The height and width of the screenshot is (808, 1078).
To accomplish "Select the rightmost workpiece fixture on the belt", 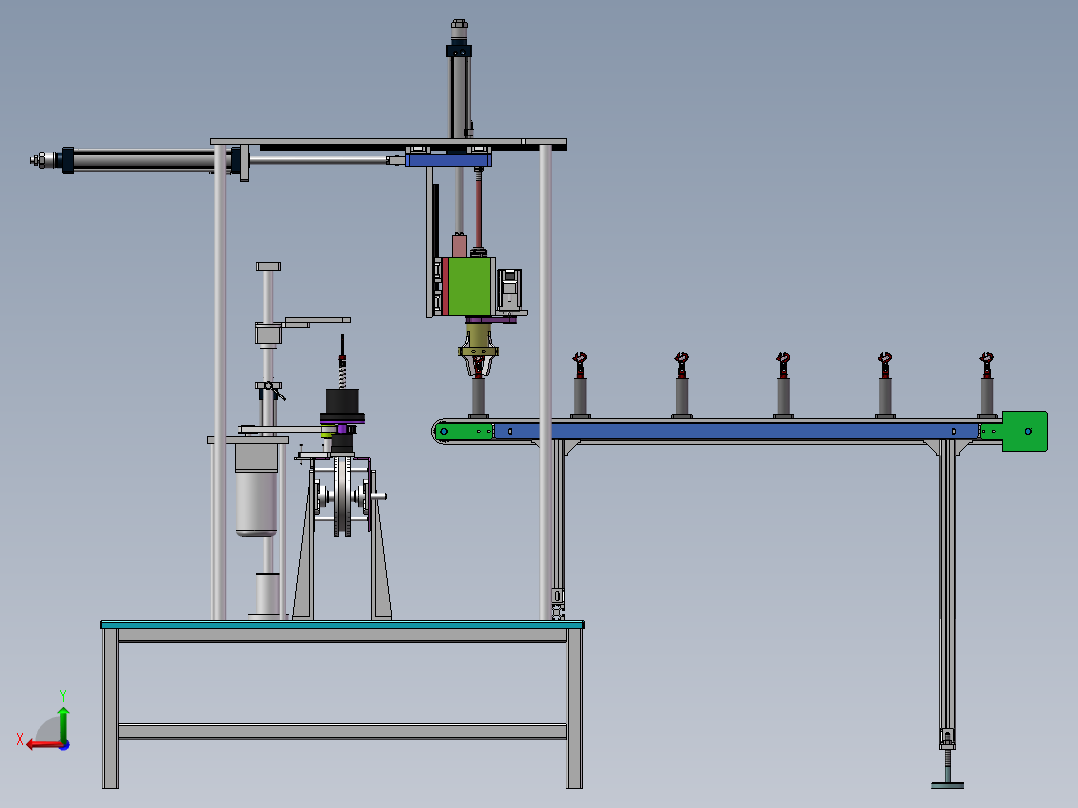I will point(986,380).
